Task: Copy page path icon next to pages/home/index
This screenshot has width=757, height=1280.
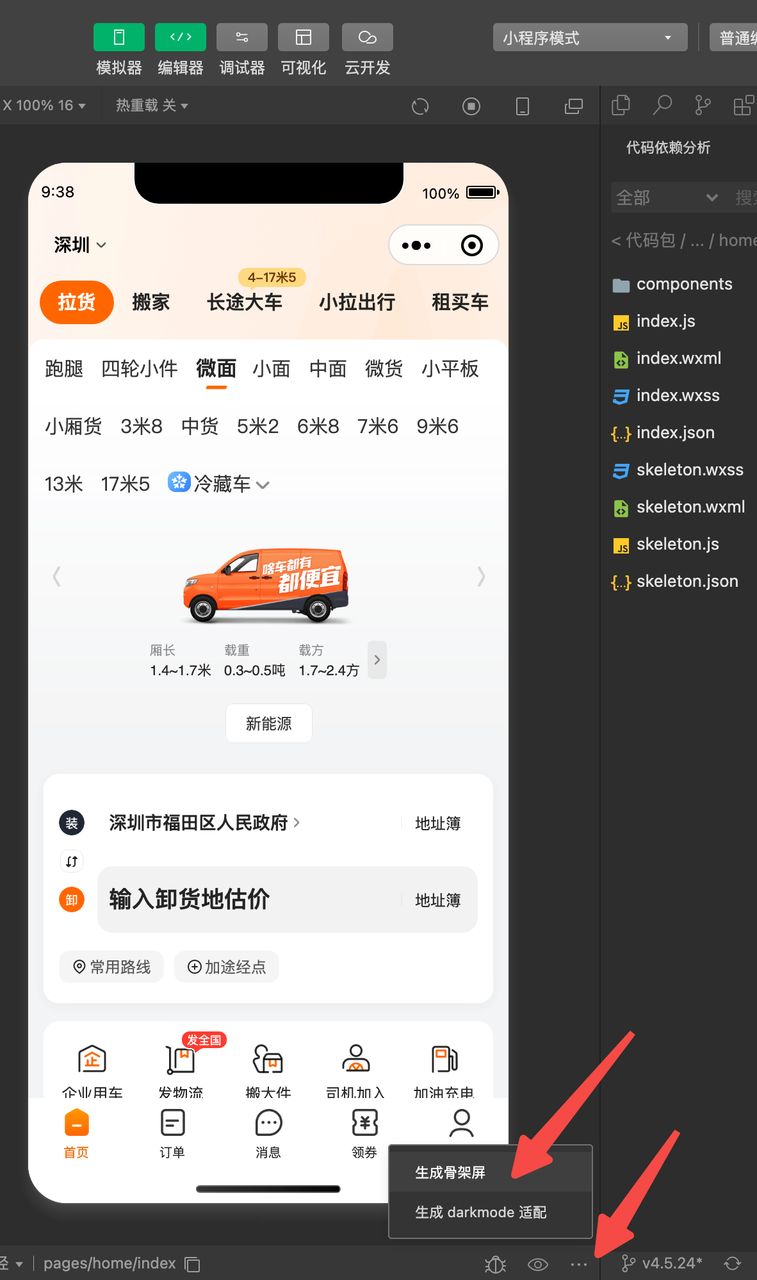Action: [193, 1264]
